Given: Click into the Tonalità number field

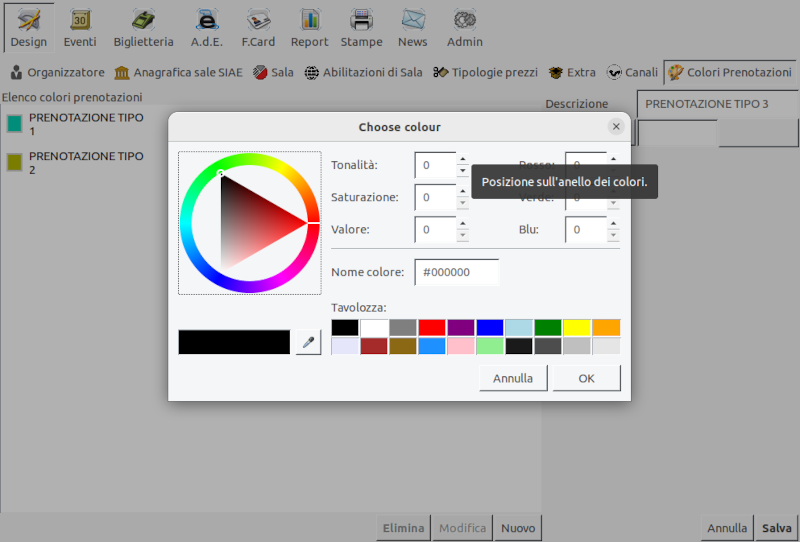Looking at the screenshot, I should click(x=435, y=165).
